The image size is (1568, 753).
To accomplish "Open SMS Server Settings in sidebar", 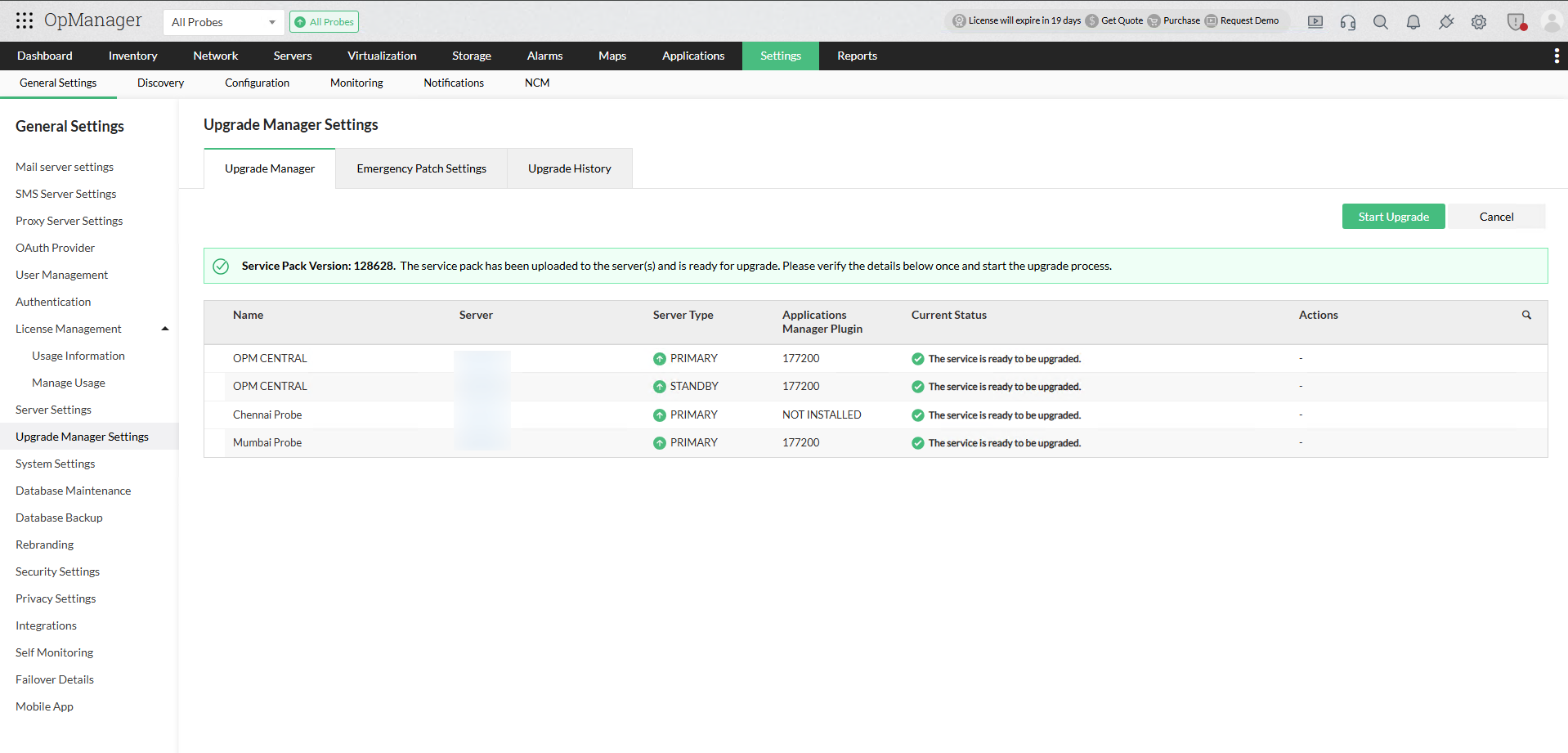I will [x=66, y=194].
